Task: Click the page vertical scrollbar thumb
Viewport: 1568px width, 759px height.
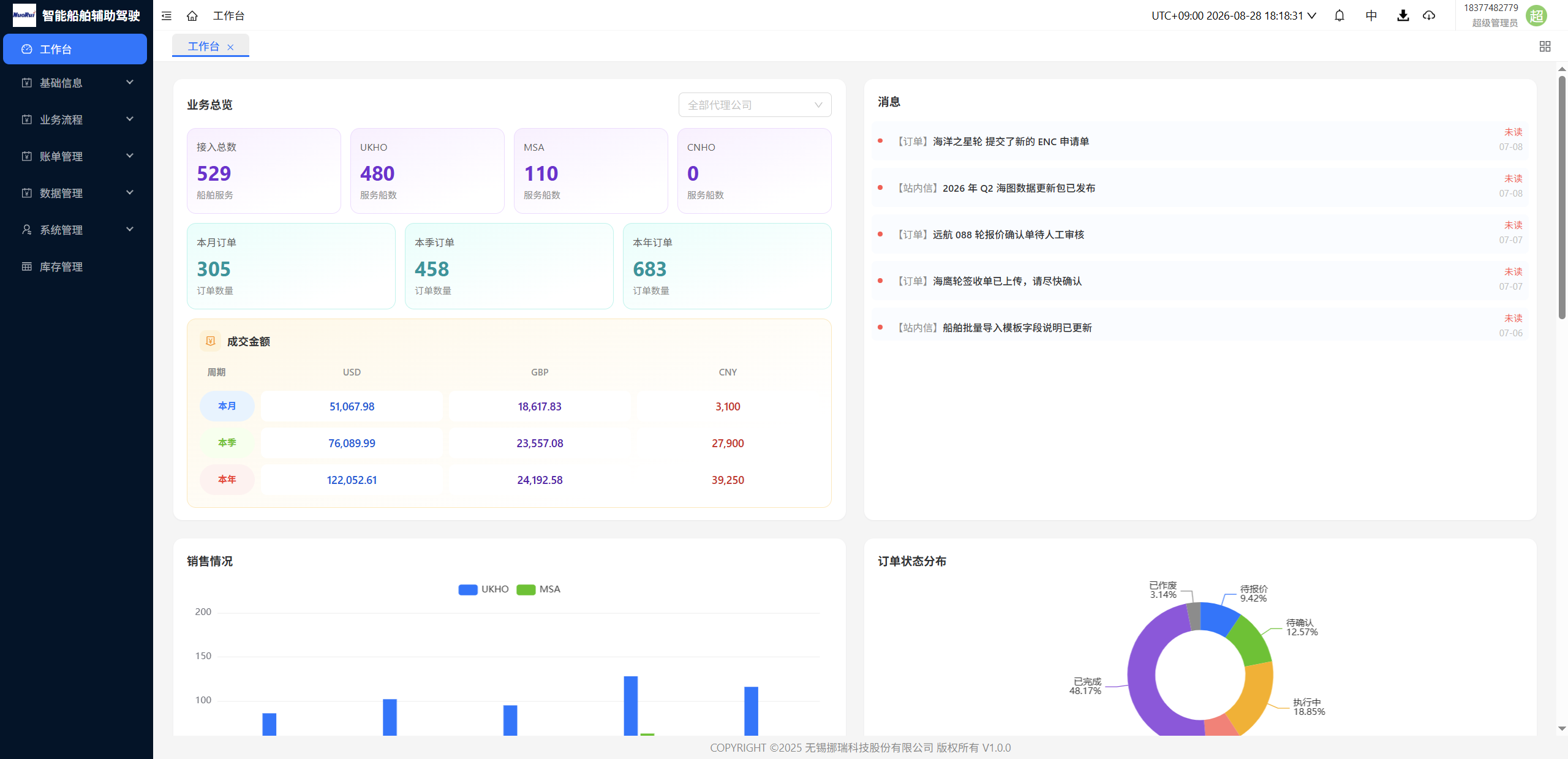Action: pyautogui.click(x=1562, y=196)
